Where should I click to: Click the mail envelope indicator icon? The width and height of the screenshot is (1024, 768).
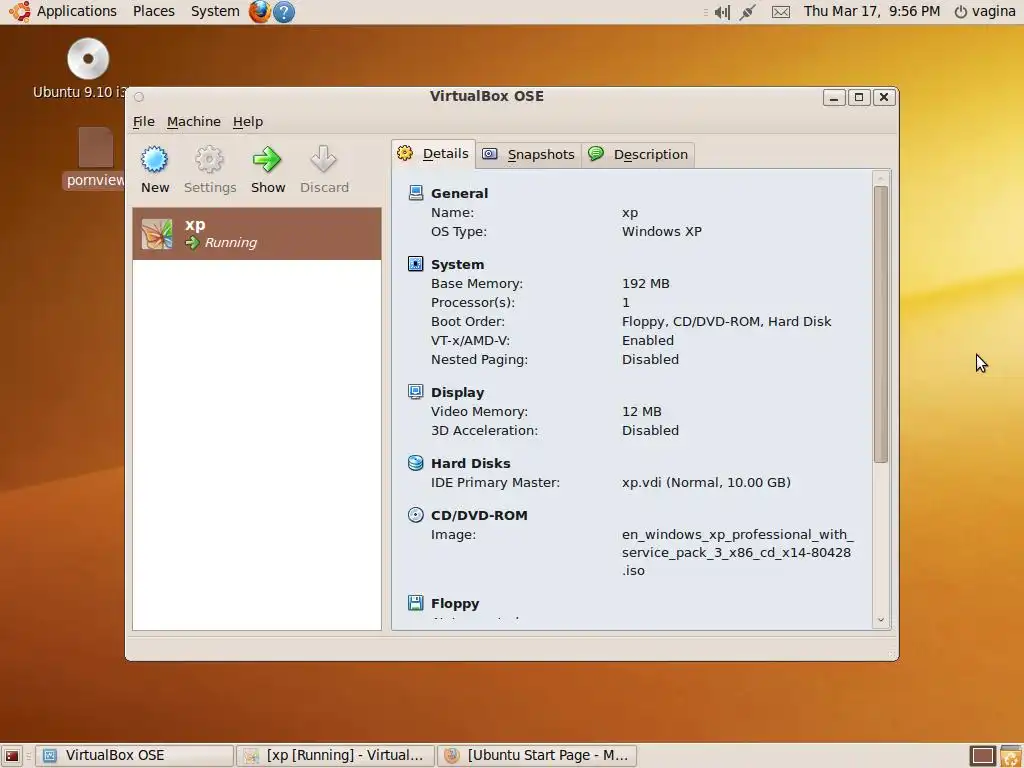pos(780,12)
